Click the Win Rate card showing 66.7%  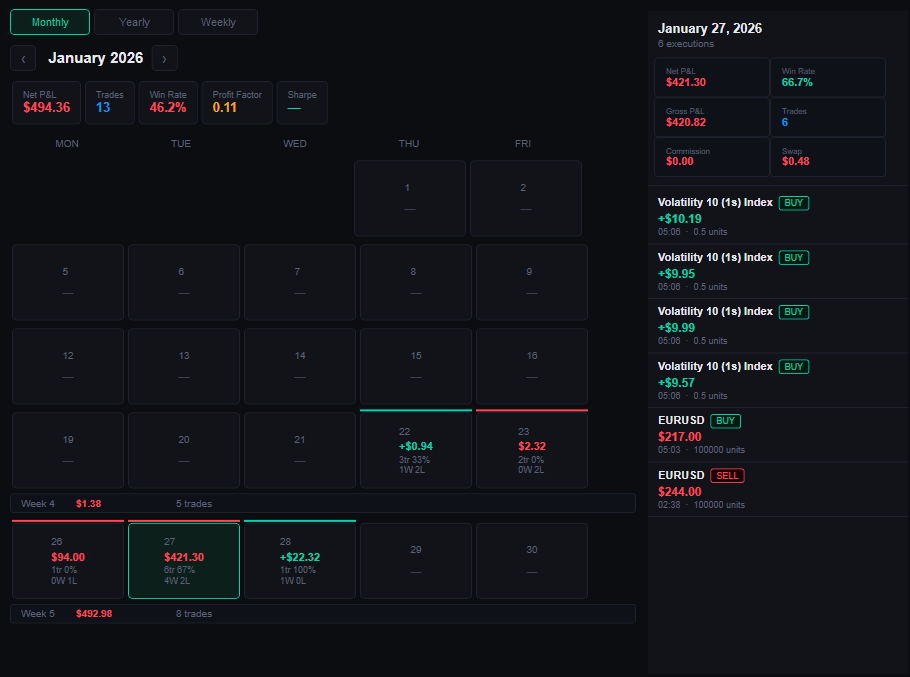[x=828, y=77]
